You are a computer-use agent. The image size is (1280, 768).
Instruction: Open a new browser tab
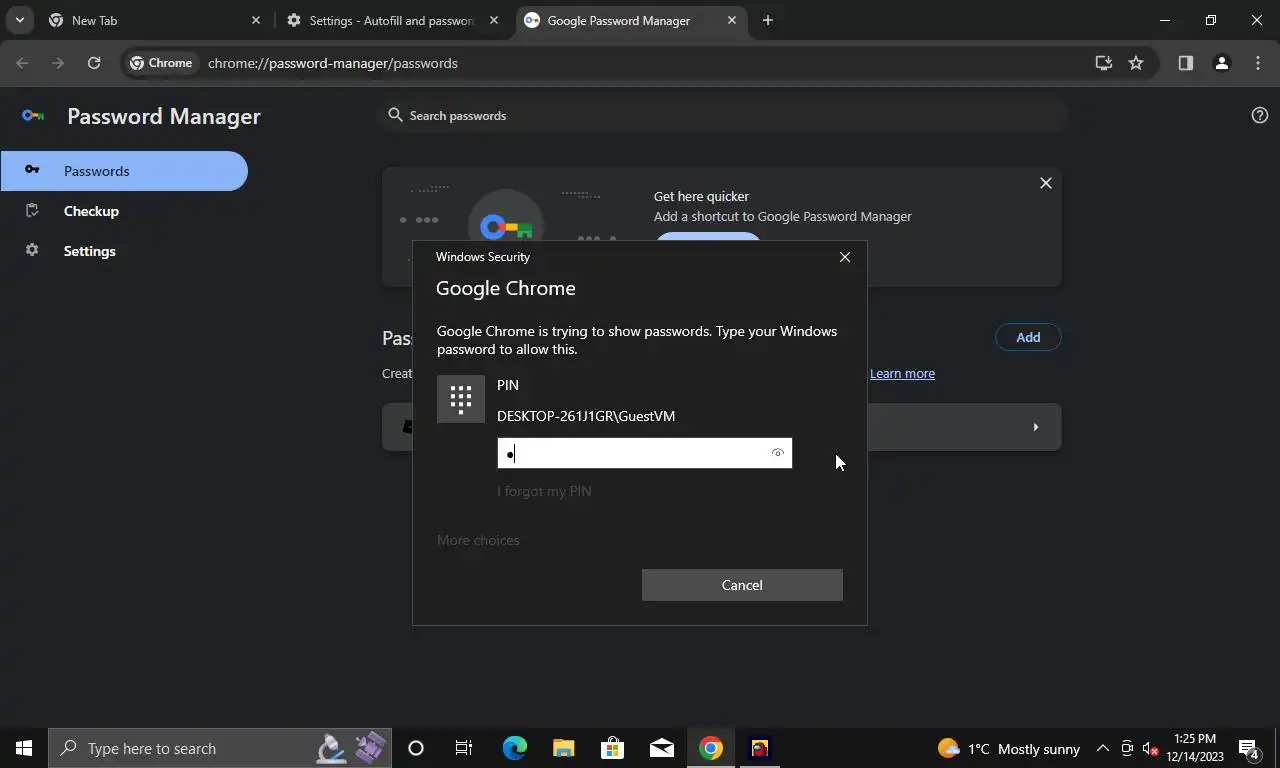(x=768, y=20)
